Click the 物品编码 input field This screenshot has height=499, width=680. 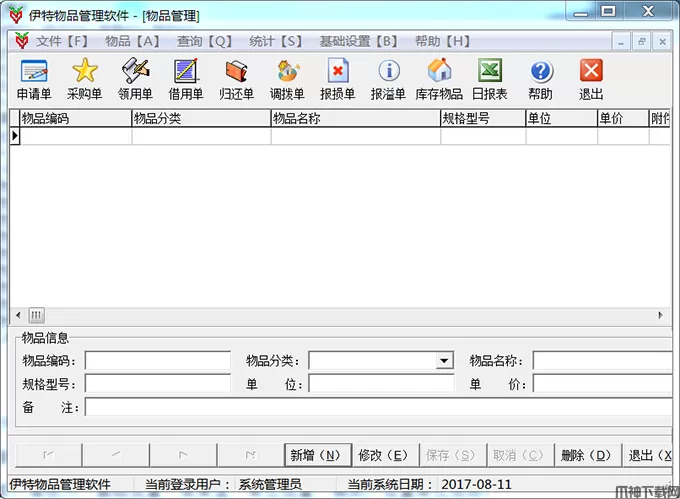pyautogui.click(x=158, y=361)
